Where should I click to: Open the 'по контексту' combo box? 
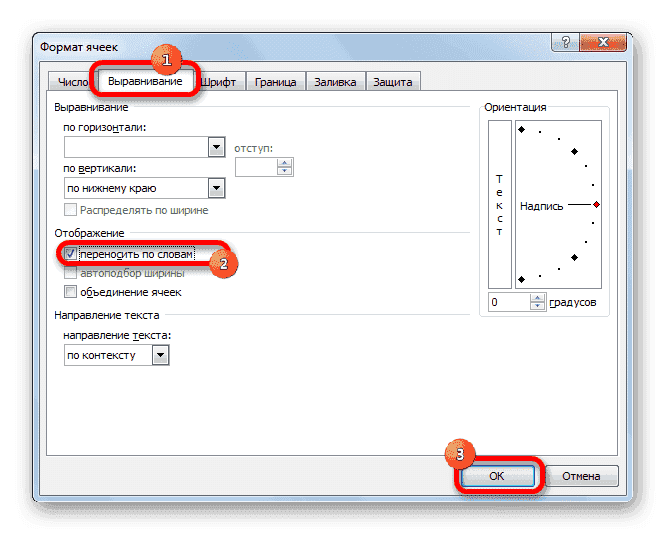116,355
